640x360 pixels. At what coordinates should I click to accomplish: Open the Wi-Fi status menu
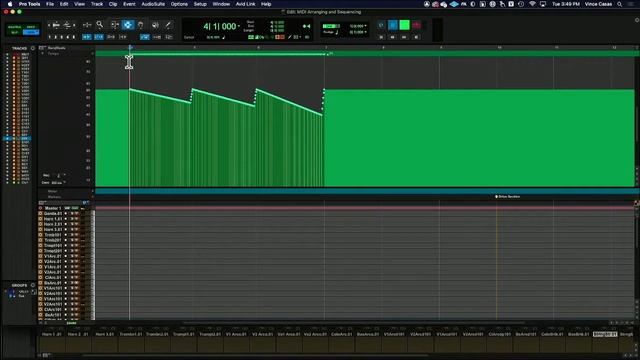click(532, 4)
